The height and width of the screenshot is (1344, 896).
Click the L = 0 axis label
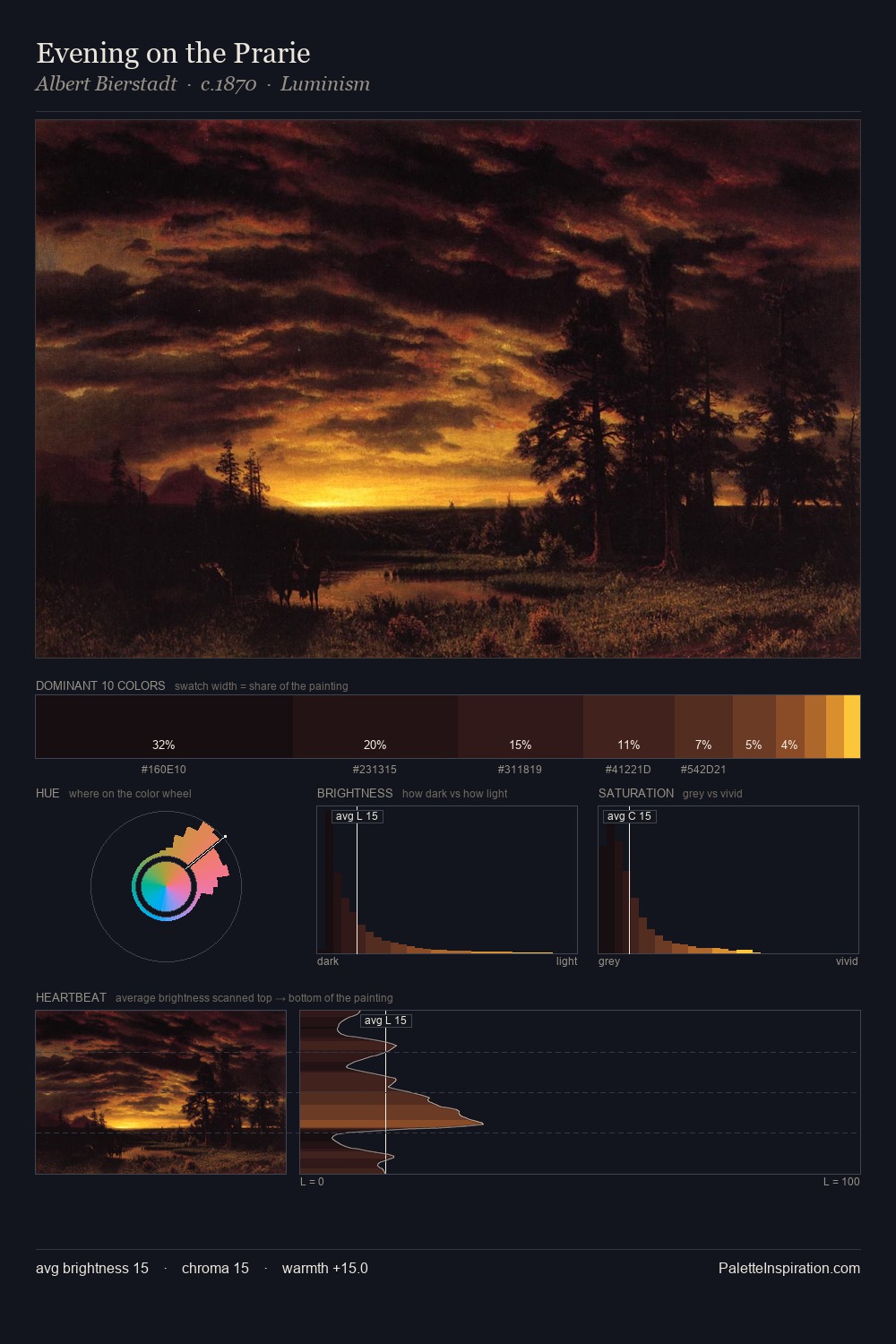[x=312, y=1182]
